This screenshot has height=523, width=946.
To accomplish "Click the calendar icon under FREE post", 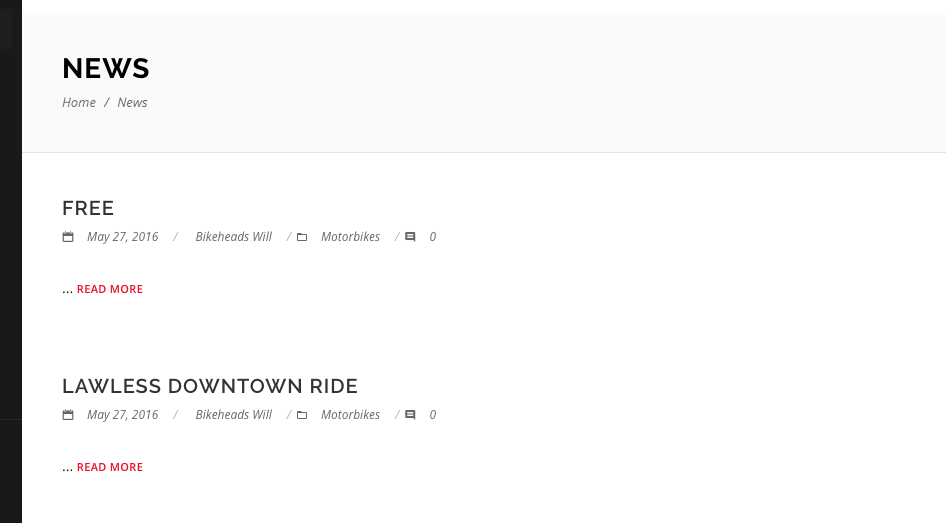I will tap(68, 237).
